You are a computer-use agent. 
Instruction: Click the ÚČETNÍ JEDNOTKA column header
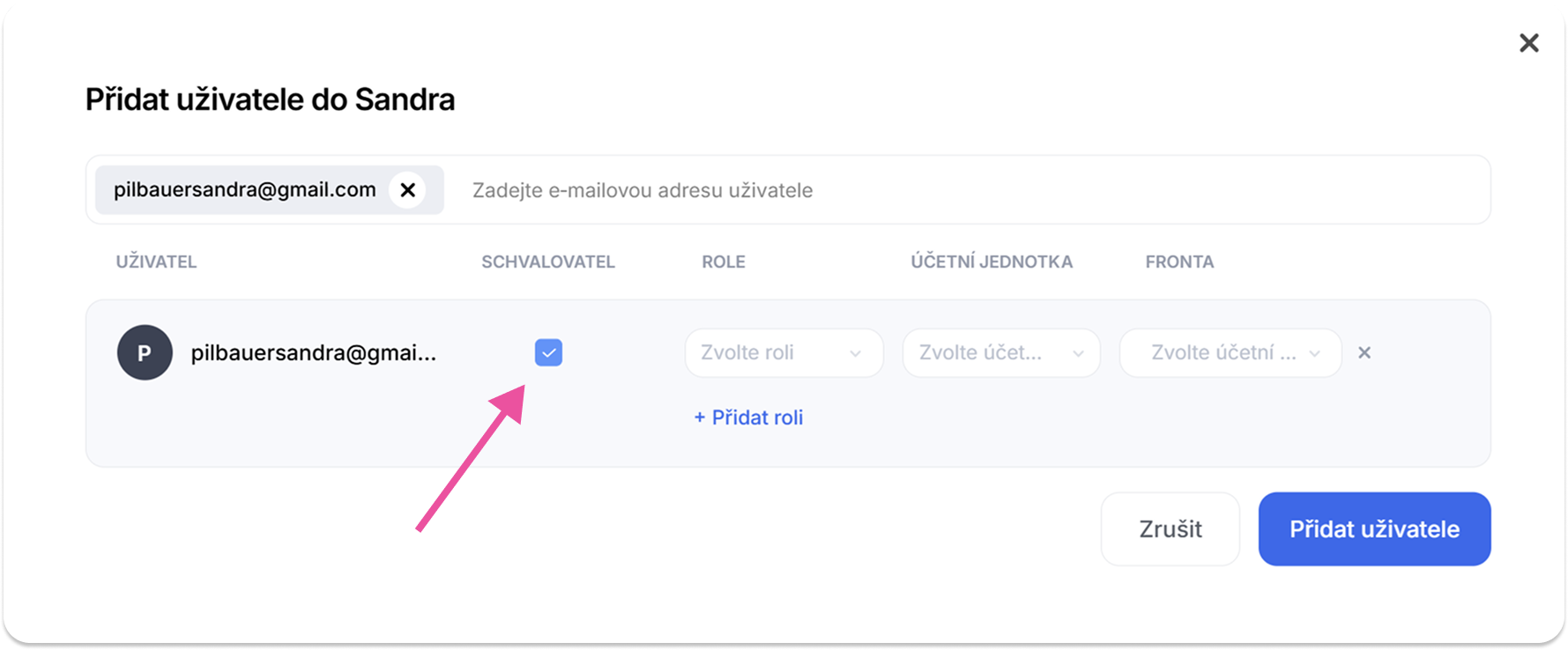click(x=991, y=262)
